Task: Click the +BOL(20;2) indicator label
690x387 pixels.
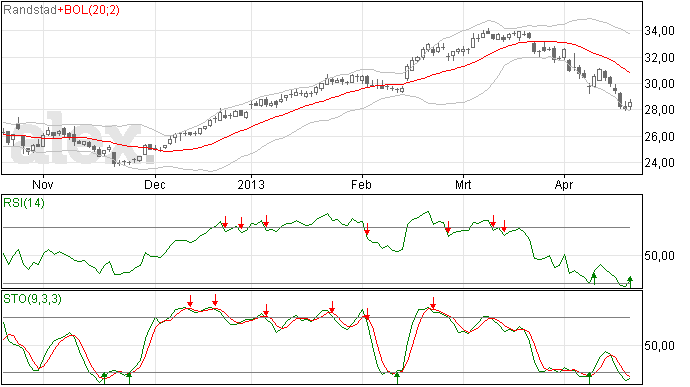Action: point(88,10)
